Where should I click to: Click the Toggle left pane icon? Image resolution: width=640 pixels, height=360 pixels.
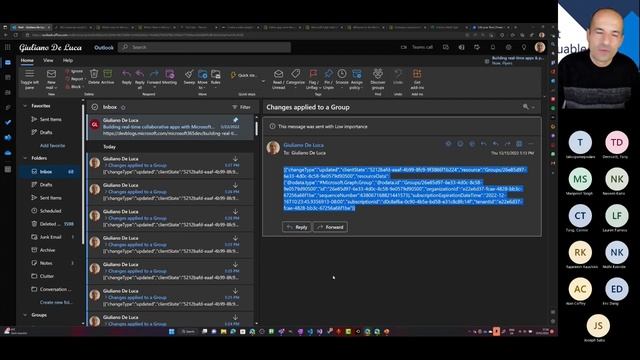[x=30, y=74]
